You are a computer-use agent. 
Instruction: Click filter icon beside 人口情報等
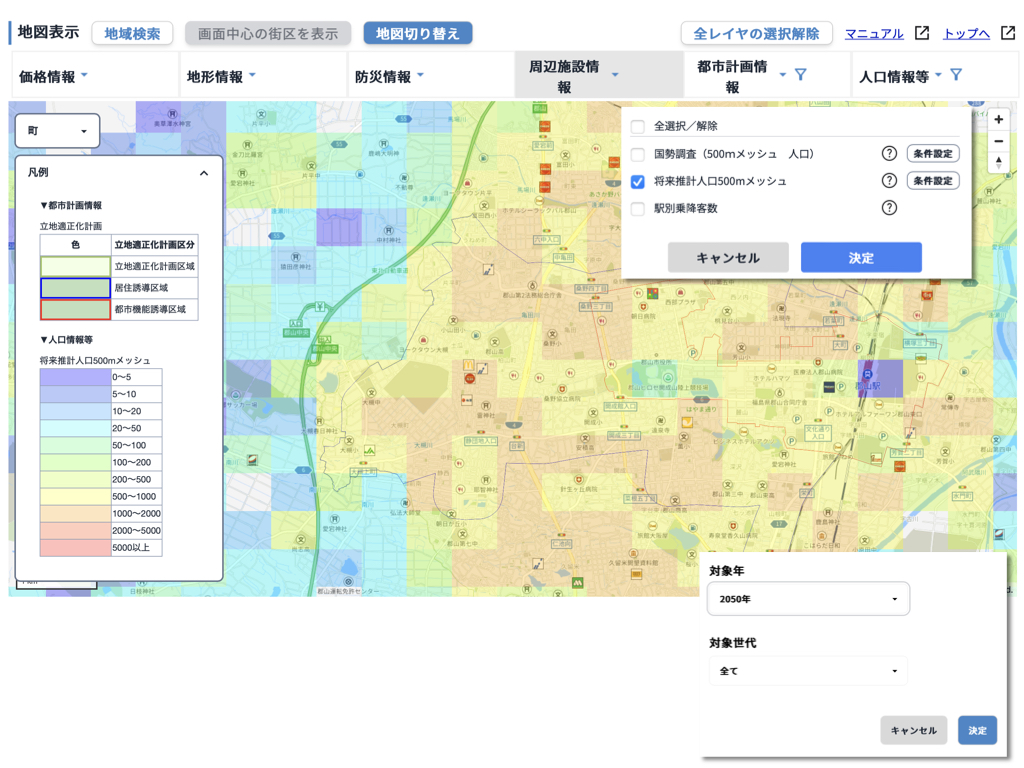click(x=956, y=75)
